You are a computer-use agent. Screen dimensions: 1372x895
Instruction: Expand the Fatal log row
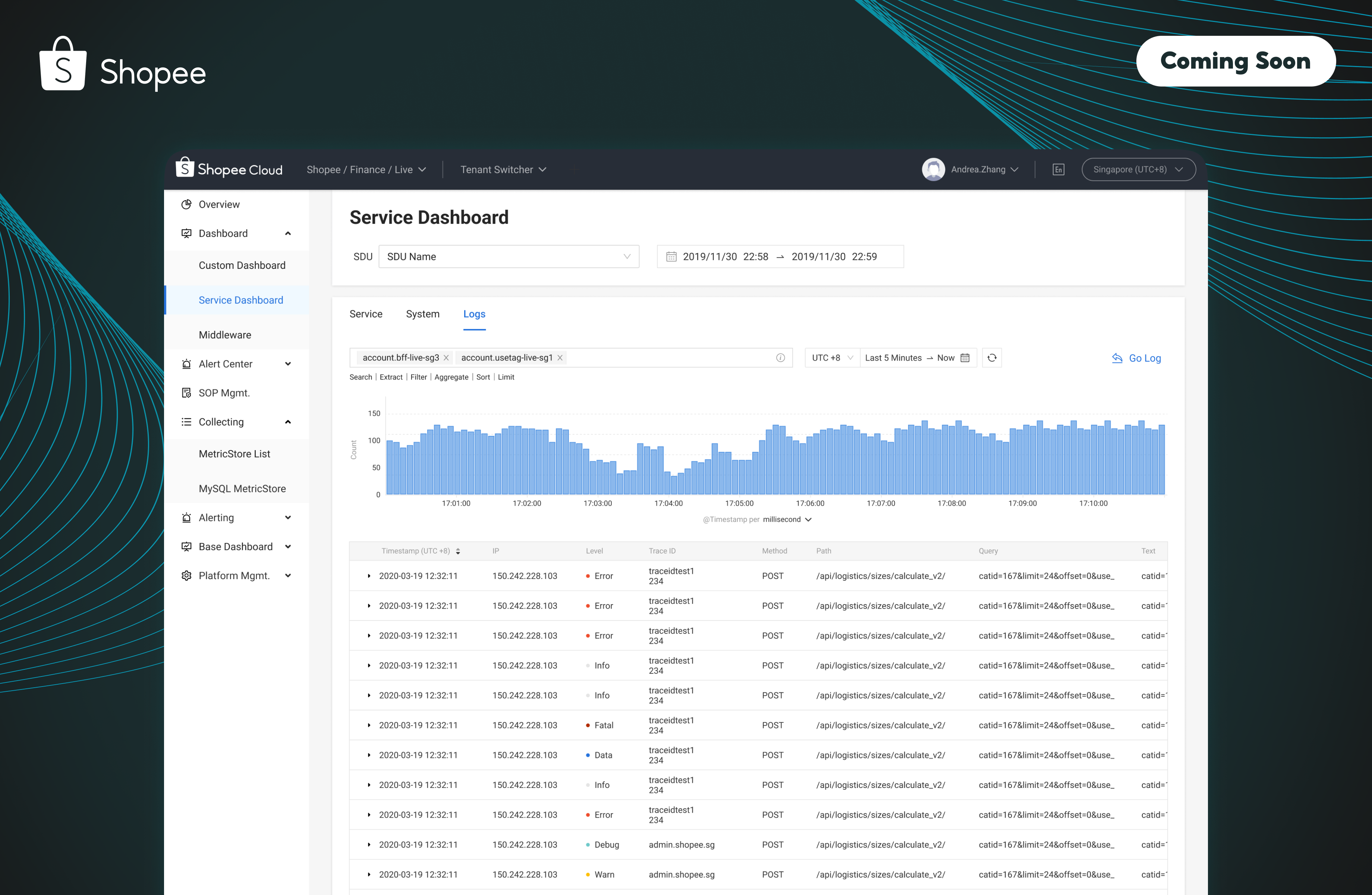pyautogui.click(x=369, y=725)
